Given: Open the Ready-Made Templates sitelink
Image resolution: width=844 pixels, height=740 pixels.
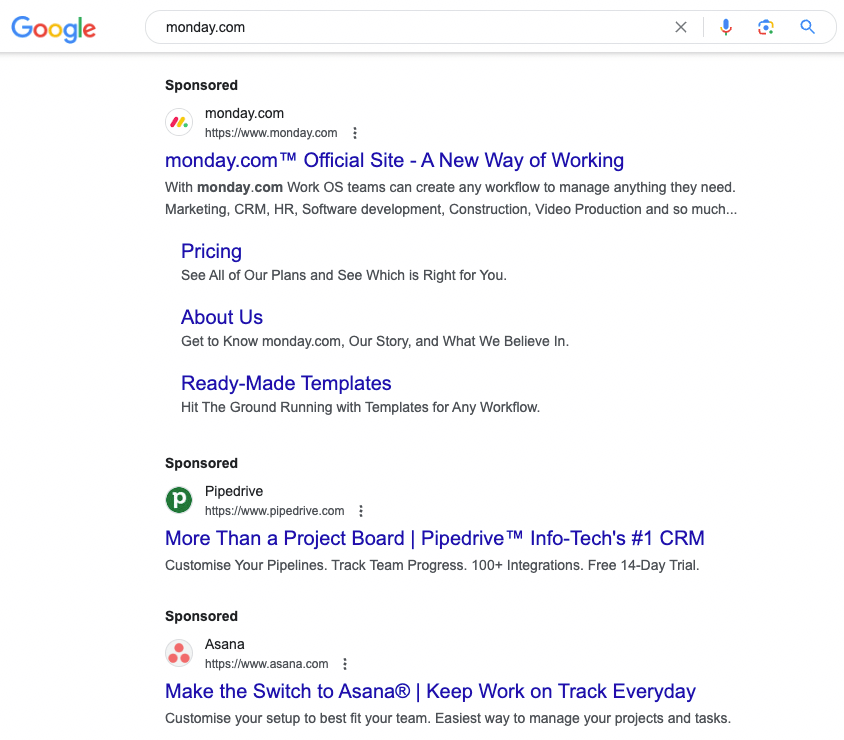Looking at the screenshot, I should pos(286,383).
